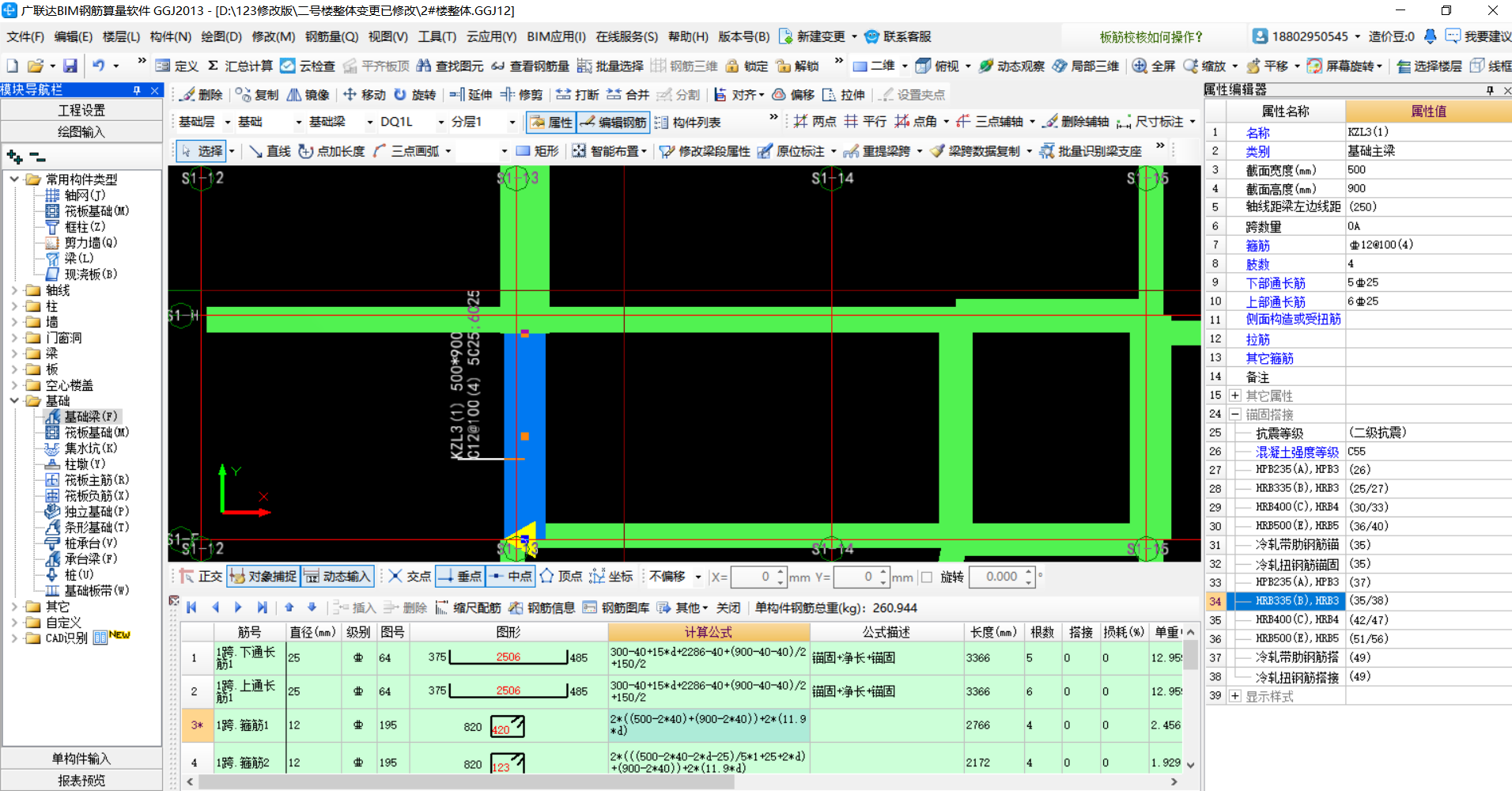Viewport: 1512px width, 791px height.
Task: Enable the 旋转 rotation checkbox
Action: (927, 577)
